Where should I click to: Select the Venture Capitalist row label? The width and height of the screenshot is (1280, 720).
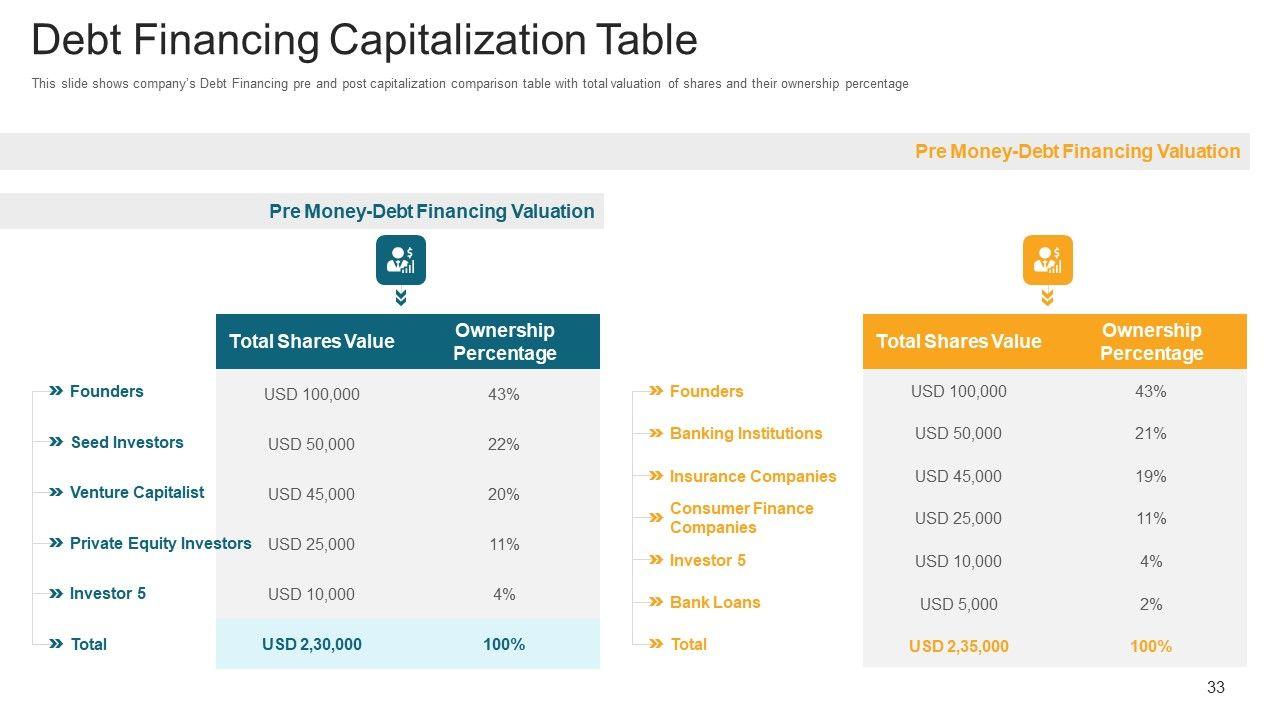pos(137,492)
